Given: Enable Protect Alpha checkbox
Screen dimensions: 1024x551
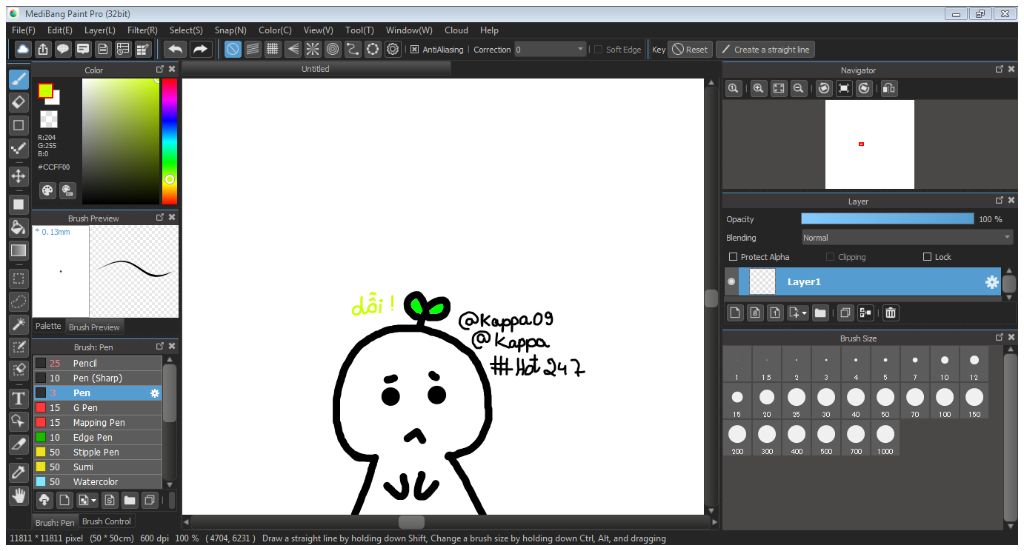Looking at the screenshot, I should pyautogui.click(x=733, y=257).
